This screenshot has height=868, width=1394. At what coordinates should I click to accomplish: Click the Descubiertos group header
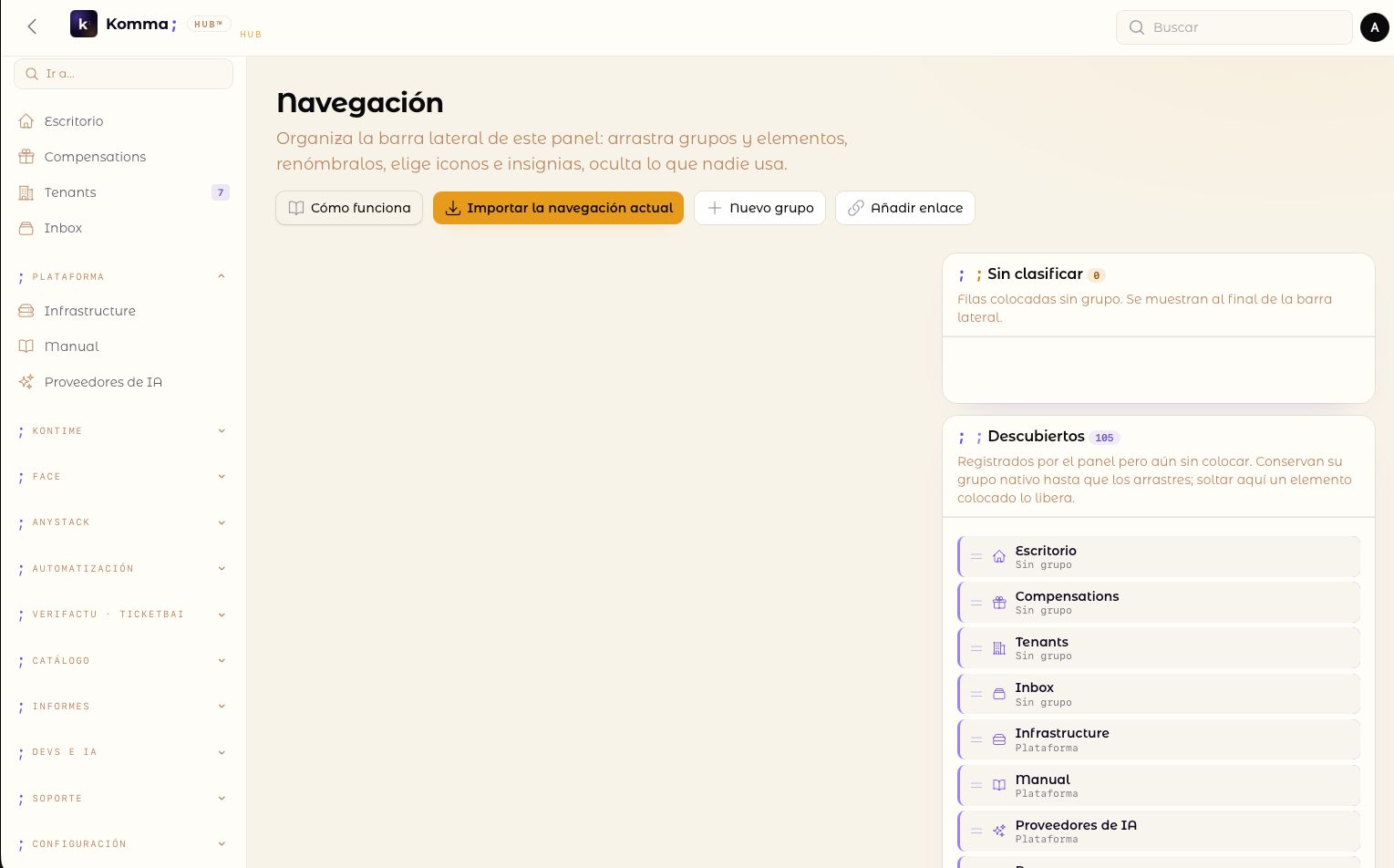tap(1158, 467)
